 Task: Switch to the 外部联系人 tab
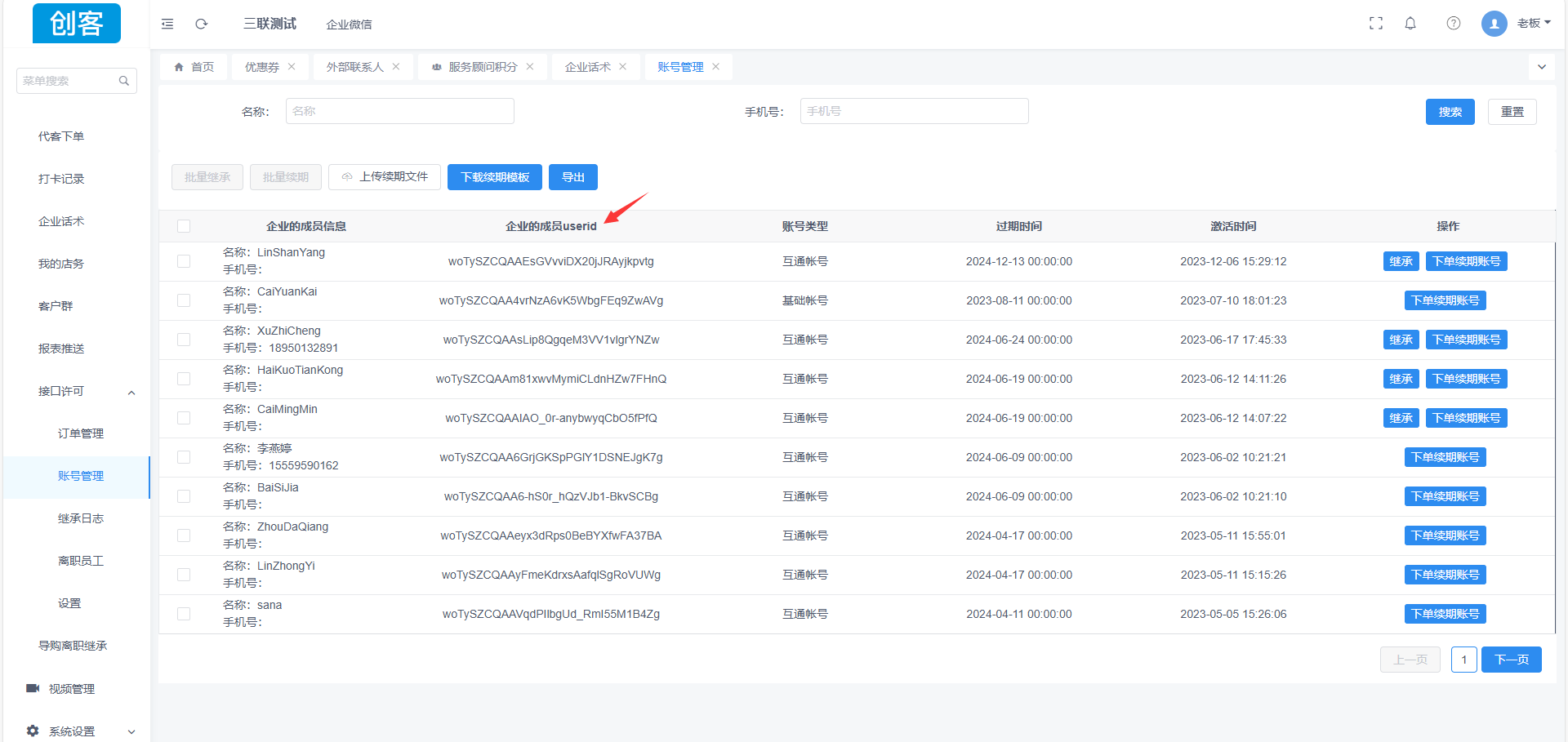[x=355, y=67]
